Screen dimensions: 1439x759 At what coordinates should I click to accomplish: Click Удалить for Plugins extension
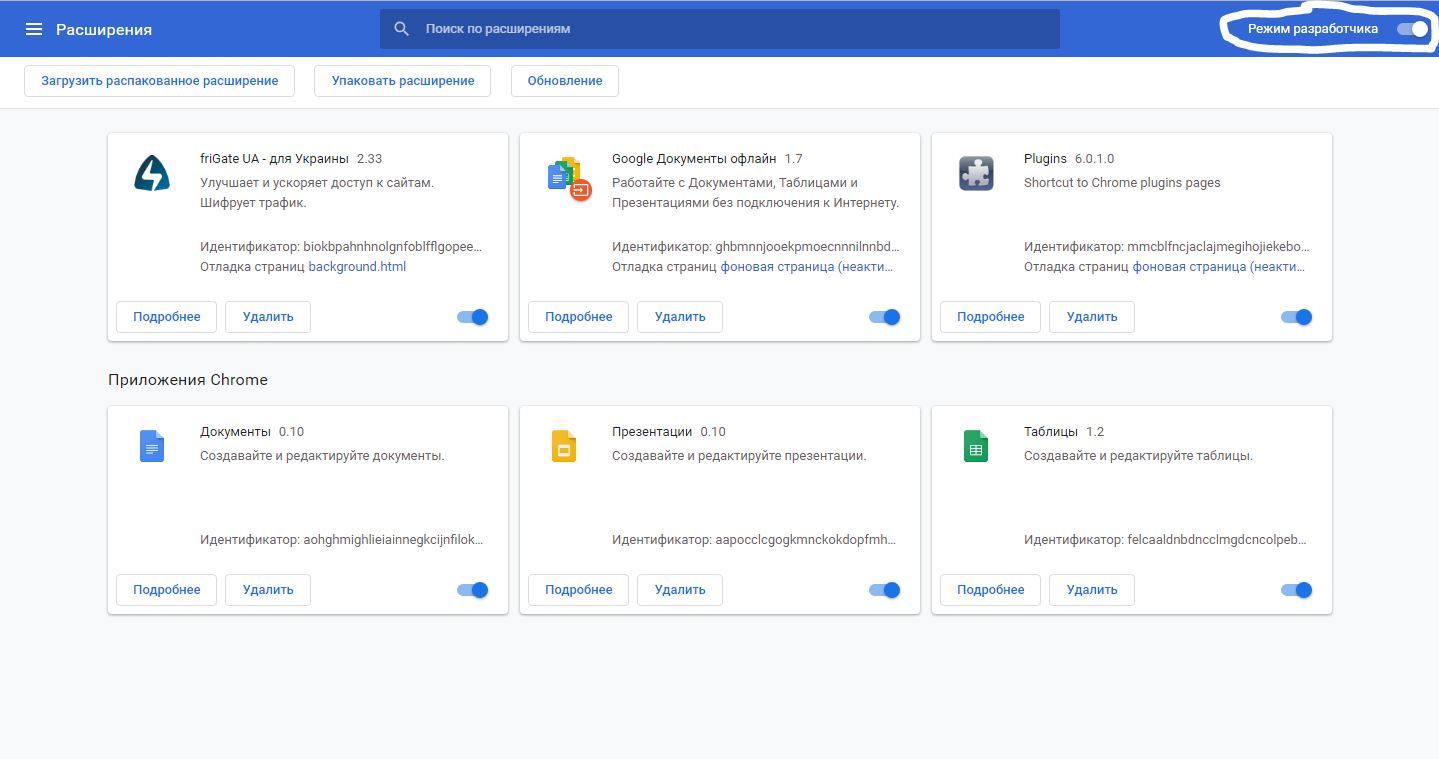click(1092, 317)
